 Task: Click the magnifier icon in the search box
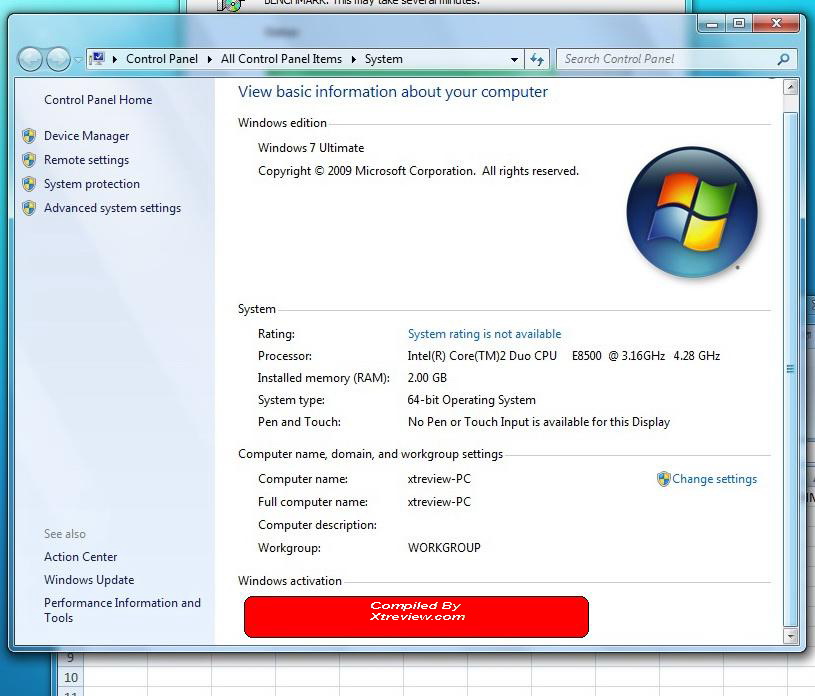783,59
